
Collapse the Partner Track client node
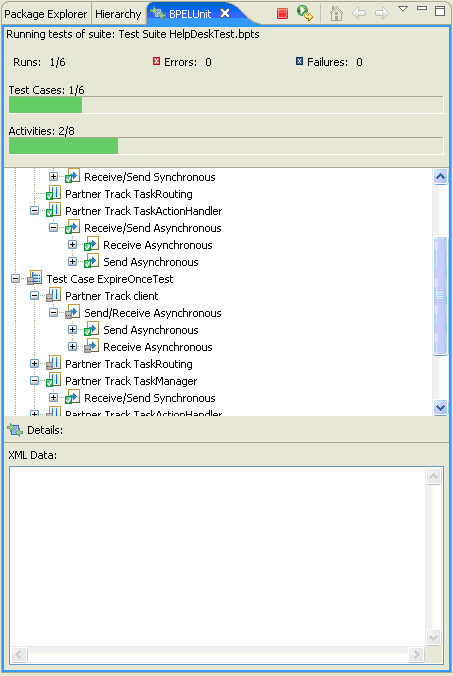(x=34, y=296)
